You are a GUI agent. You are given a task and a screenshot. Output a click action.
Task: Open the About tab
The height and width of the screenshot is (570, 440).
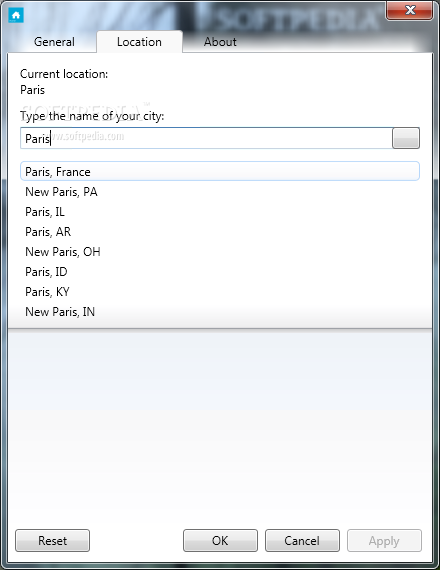(x=220, y=42)
